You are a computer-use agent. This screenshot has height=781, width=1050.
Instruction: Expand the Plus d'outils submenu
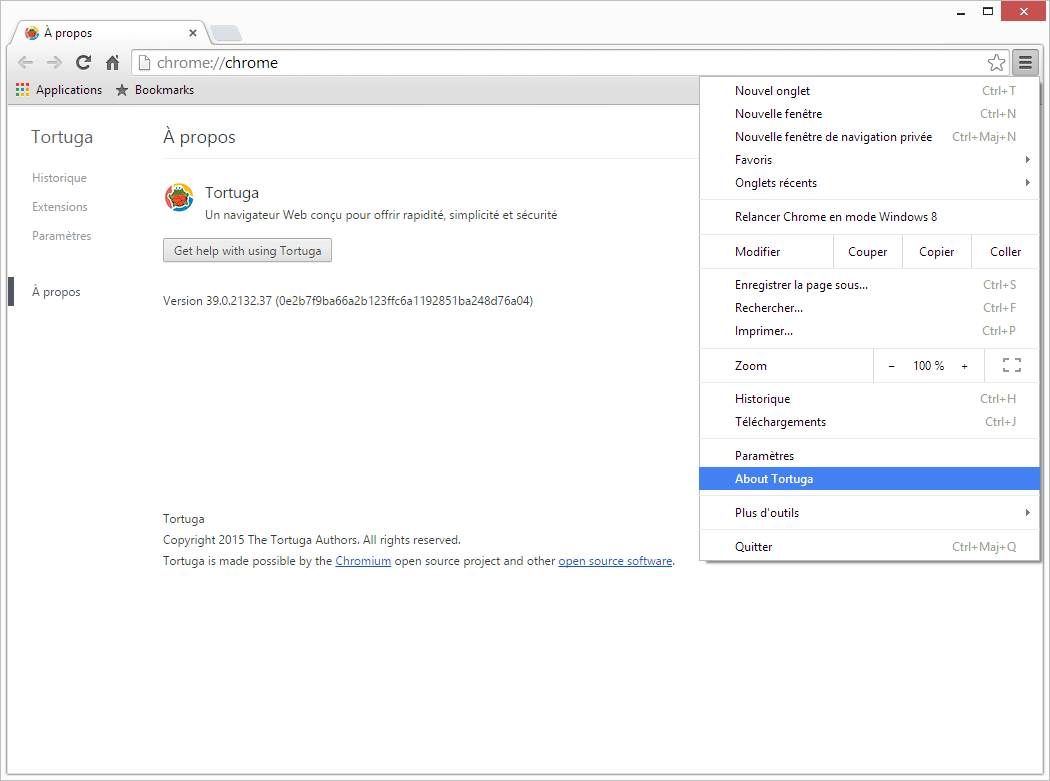[x=869, y=513]
